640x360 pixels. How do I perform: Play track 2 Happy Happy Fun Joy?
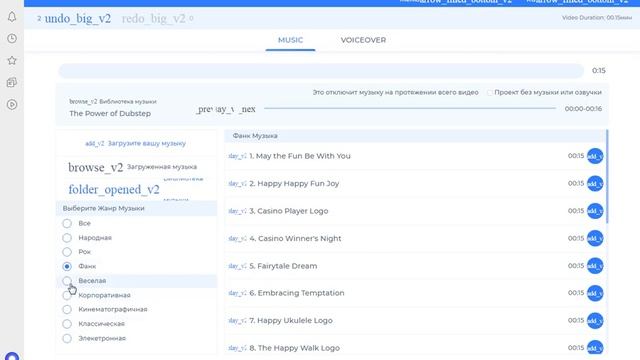click(238, 184)
